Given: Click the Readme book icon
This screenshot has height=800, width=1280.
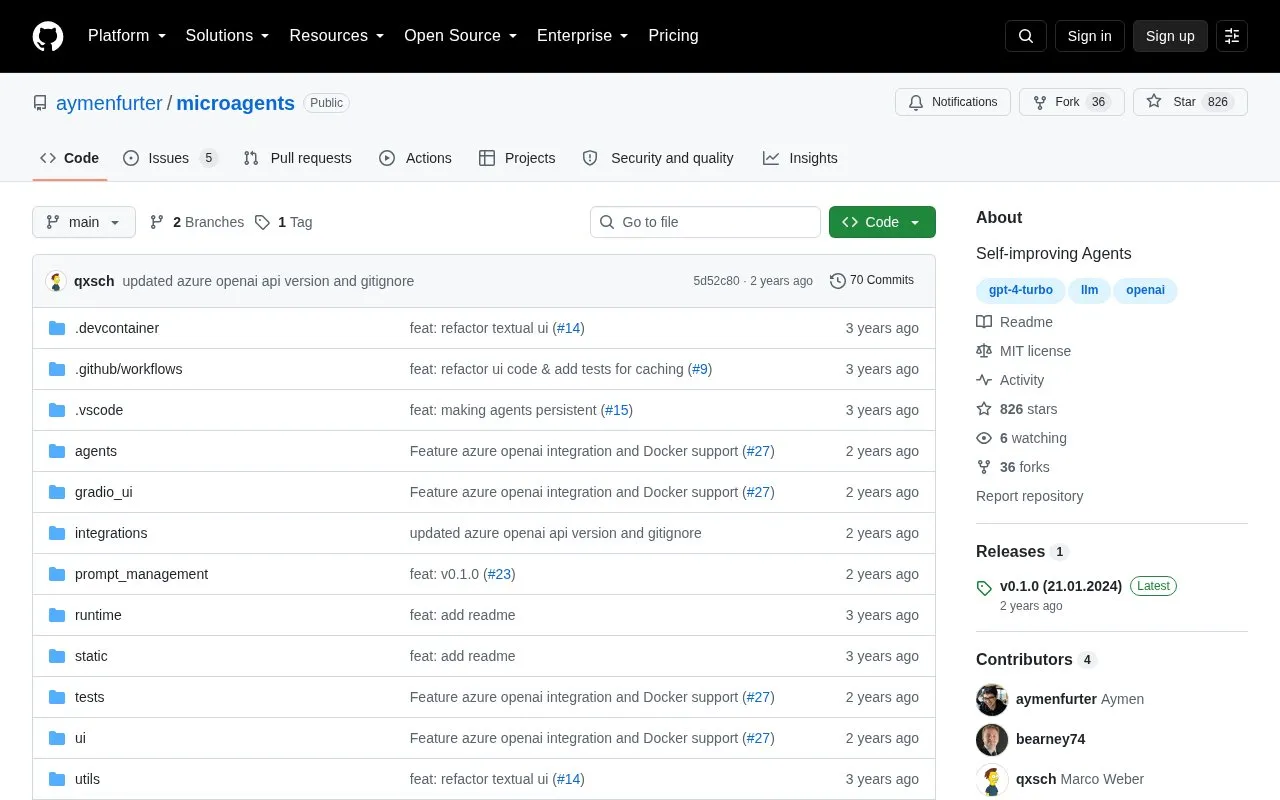Looking at the screenshot, I should [x=984, y=322].
